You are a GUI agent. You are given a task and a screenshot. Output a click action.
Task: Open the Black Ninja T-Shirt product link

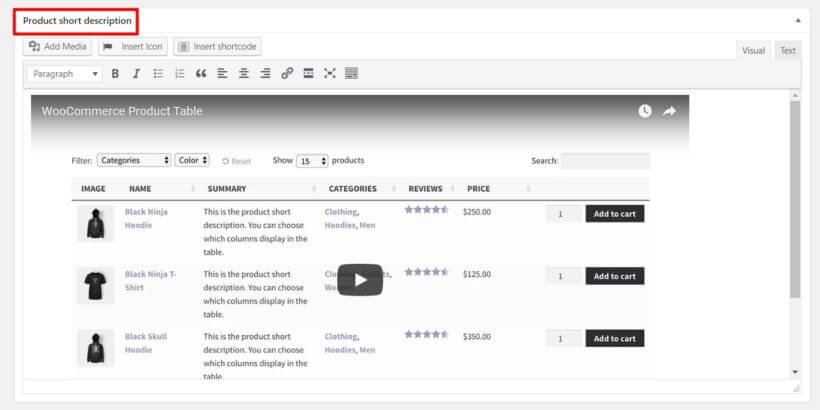click(x=151, y=281)
